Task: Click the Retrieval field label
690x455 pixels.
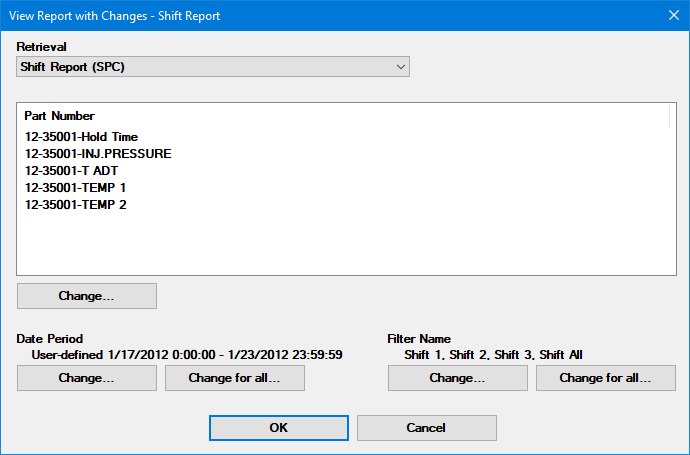Action: (x=42, y=46)
